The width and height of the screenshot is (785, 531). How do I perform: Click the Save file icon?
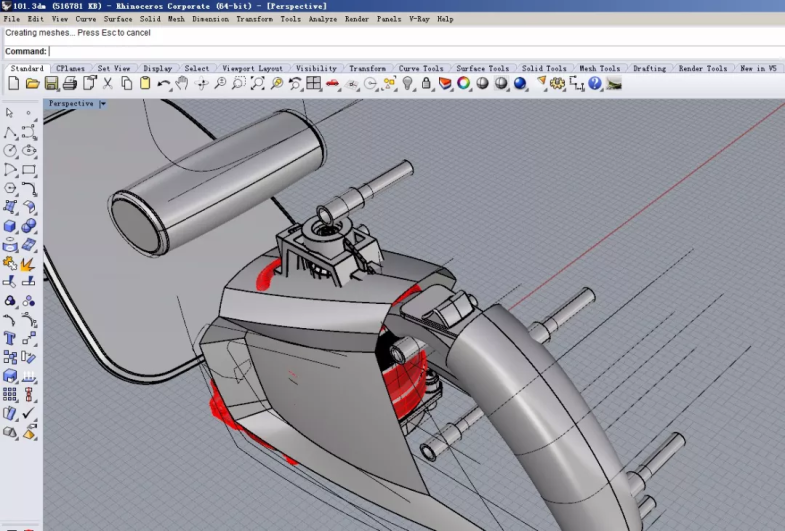pyautogui.click(x=50, y=84)
